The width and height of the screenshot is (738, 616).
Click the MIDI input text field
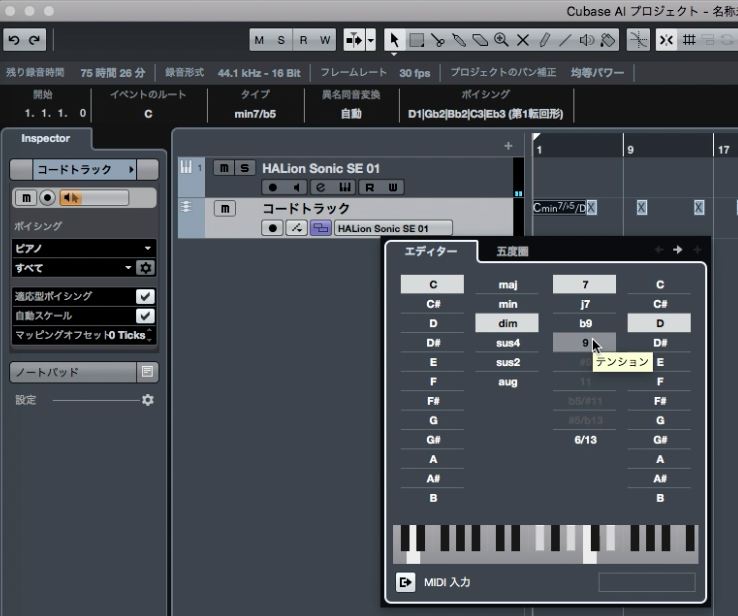(647, 583)
